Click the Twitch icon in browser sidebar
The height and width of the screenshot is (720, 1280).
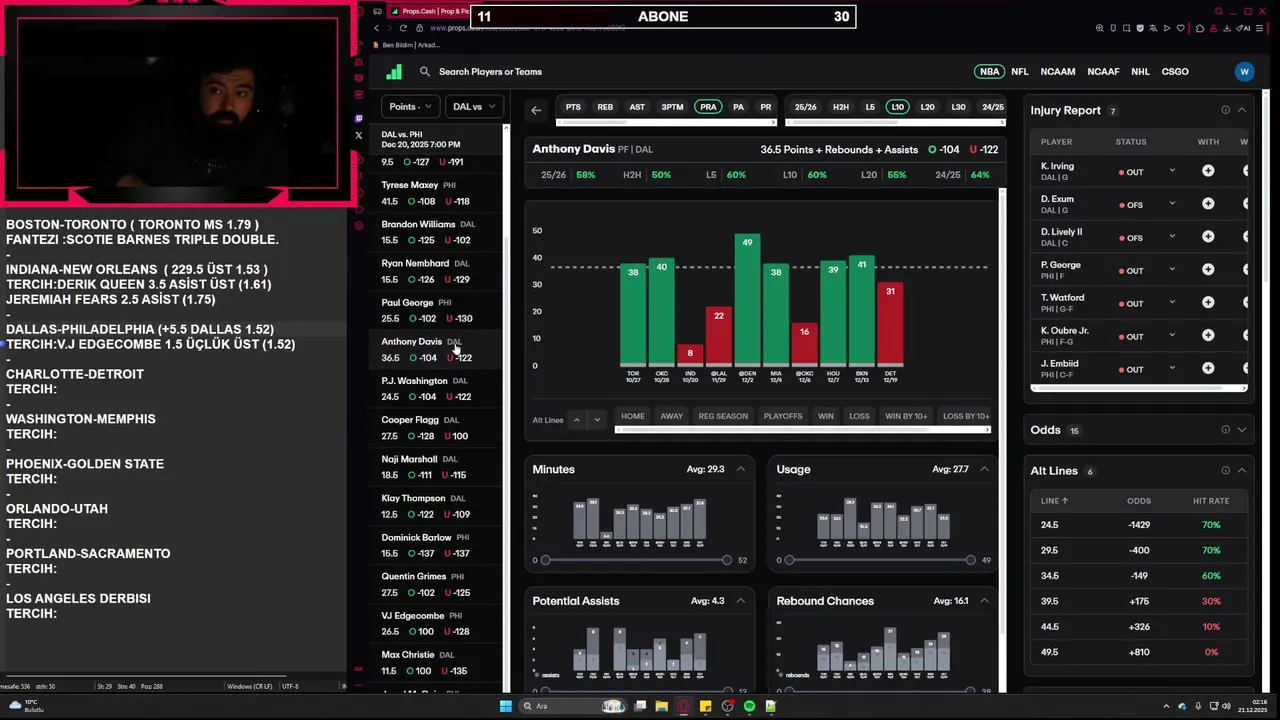[359, 118]
